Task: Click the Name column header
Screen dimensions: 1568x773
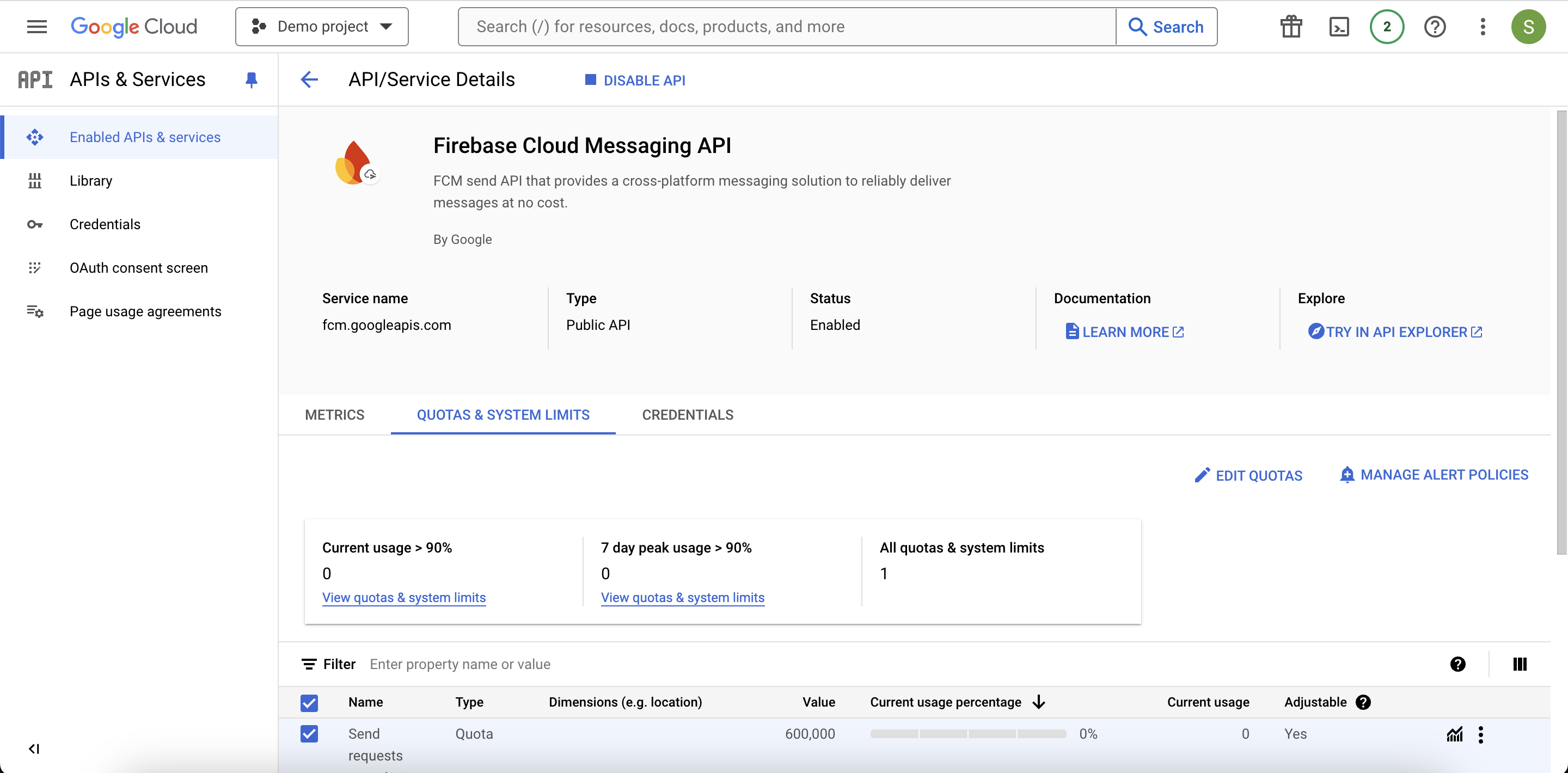Action: pos(365,702)
